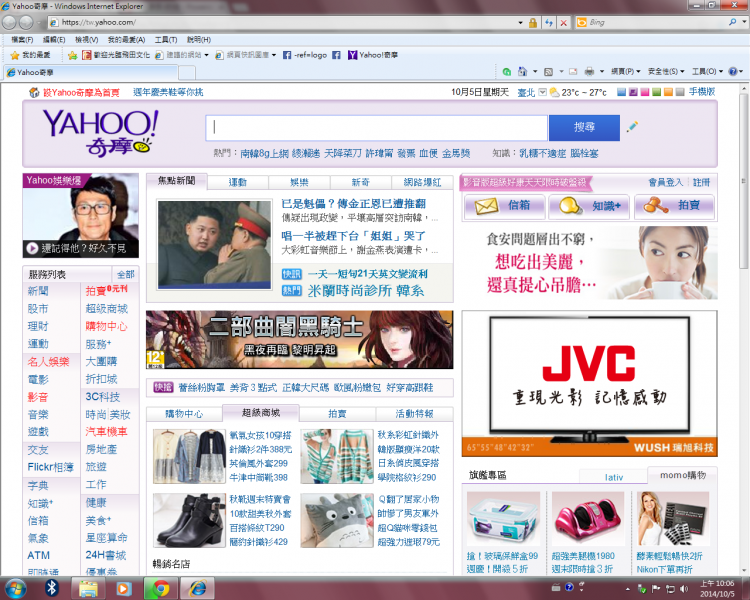Open the 安全性(S) dropdown menu
750x600 pixels.
point(665,72)
